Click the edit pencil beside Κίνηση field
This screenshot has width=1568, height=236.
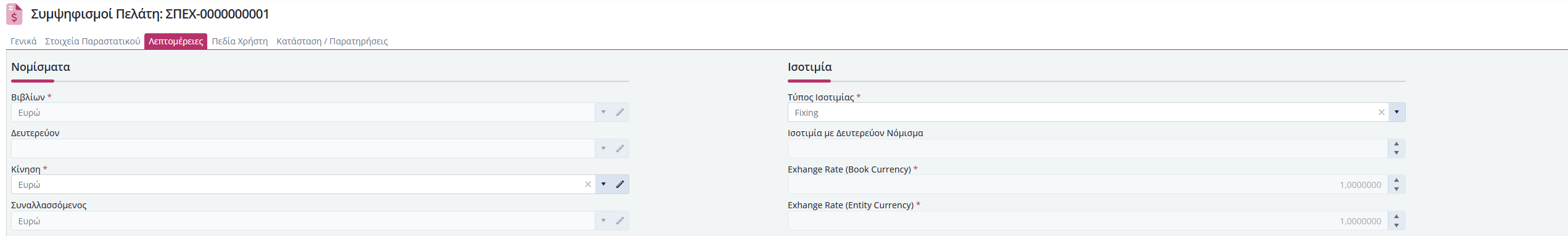tap(620, 184)
